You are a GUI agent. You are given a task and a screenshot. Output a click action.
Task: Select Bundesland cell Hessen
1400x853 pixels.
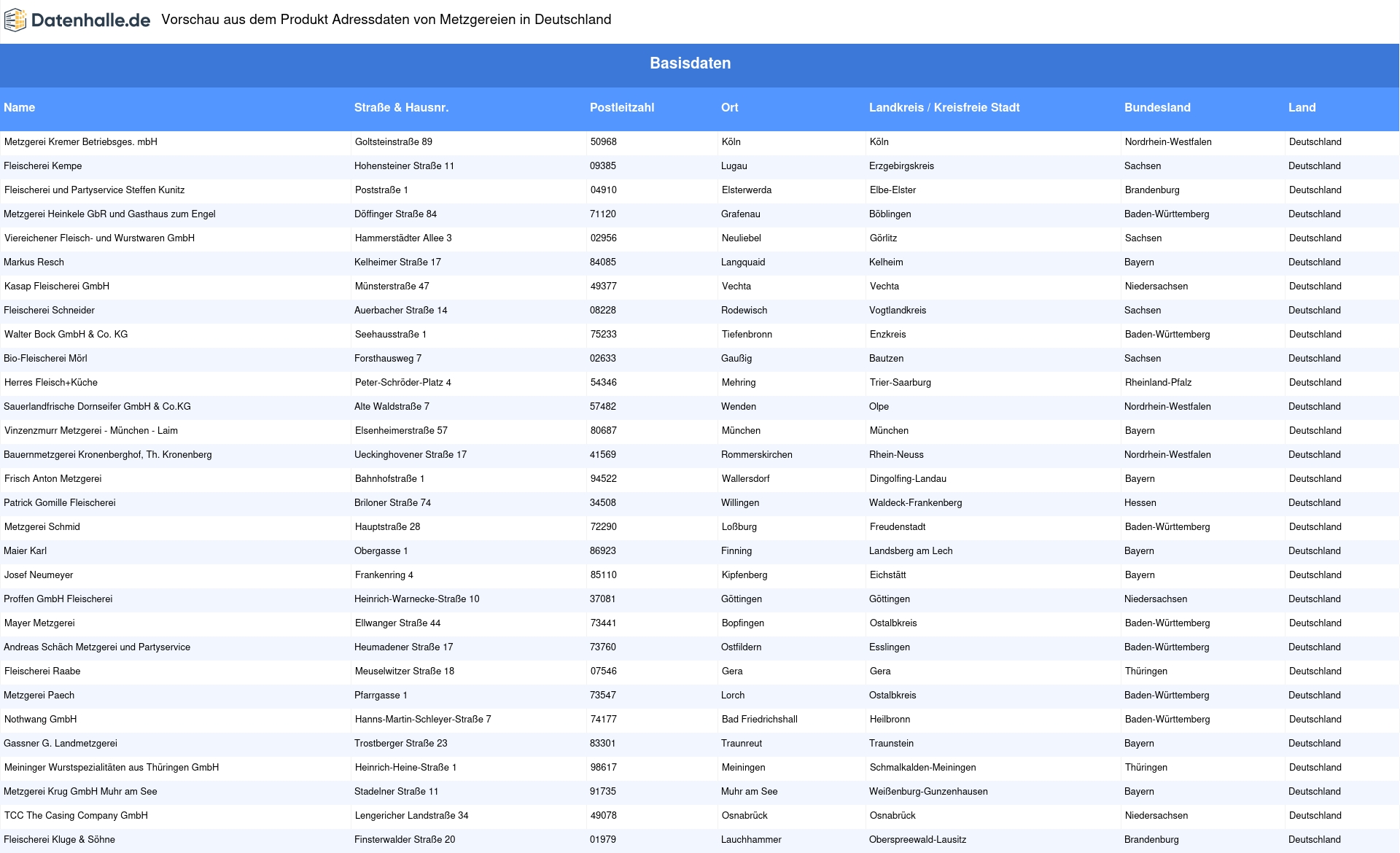coord(1140,503)
